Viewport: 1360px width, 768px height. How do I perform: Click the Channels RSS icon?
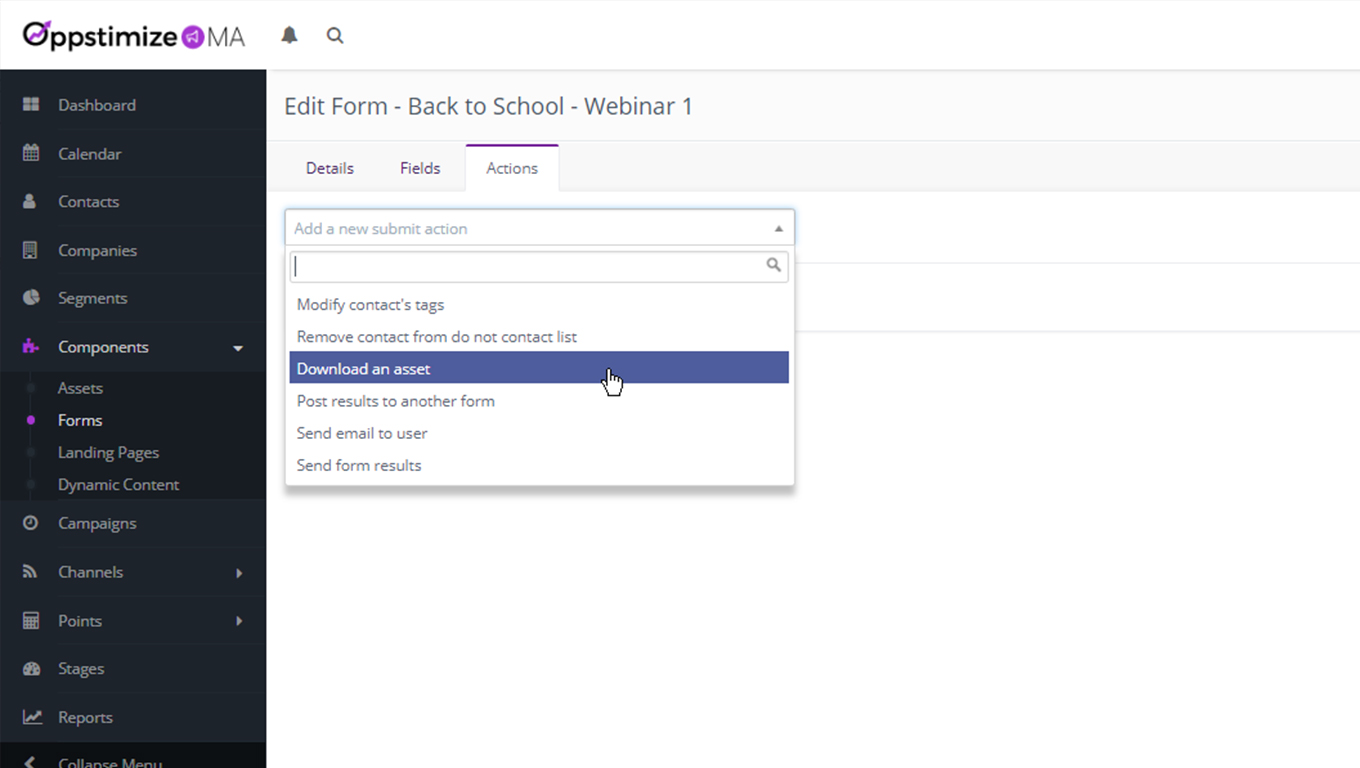pyautogui.click(x=30, y=572)
